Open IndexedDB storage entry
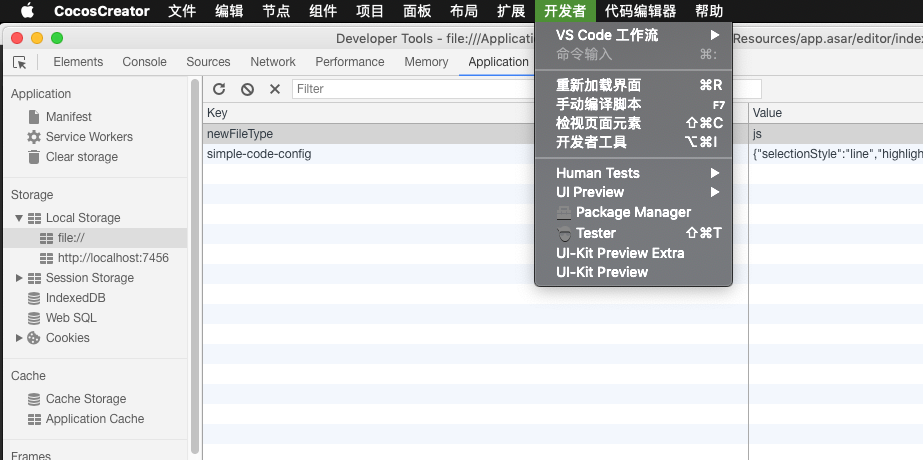This screenshot has width=923, height=460. 75,298
